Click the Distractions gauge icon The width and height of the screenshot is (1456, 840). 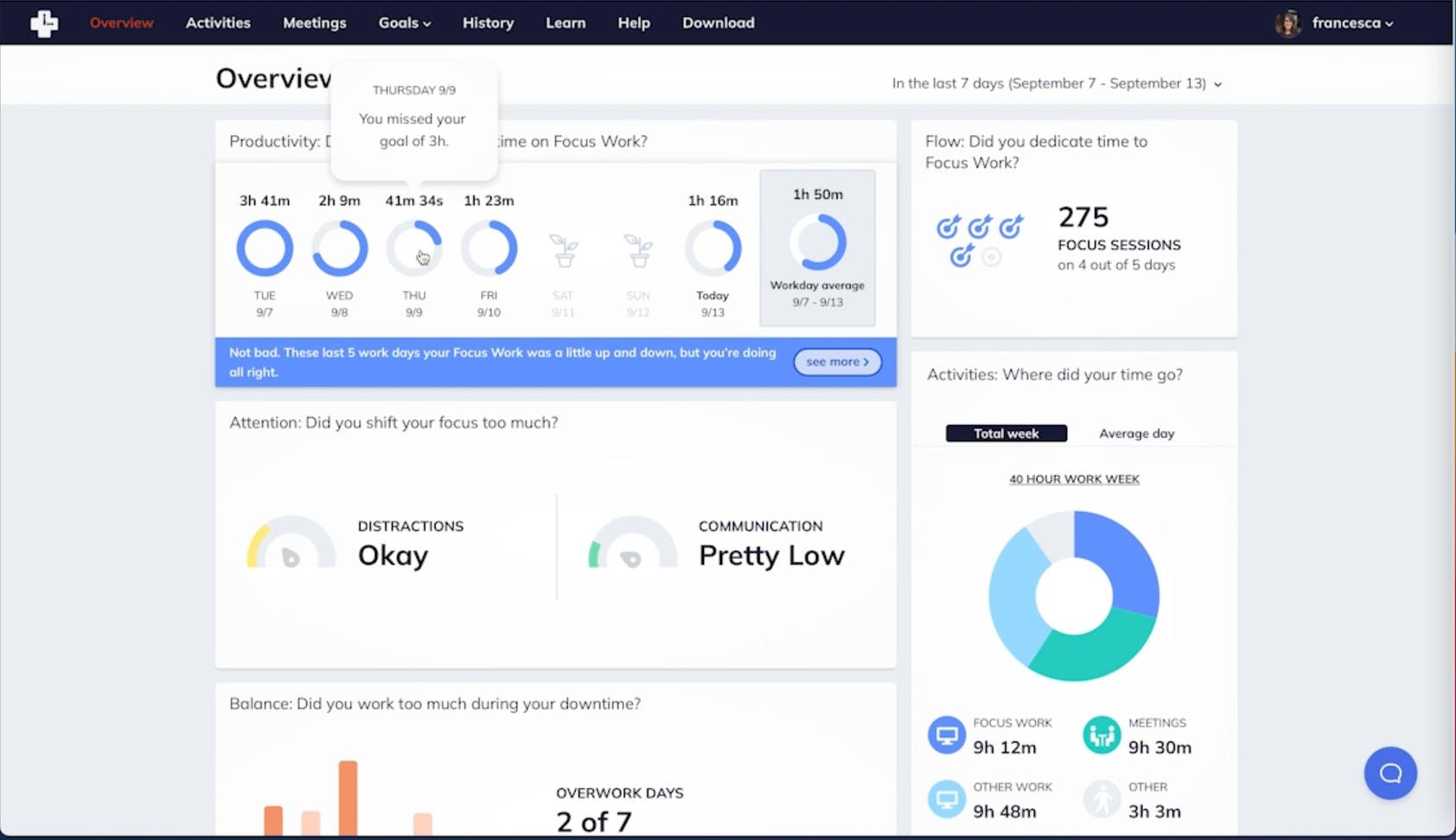[x=291, y=542]
